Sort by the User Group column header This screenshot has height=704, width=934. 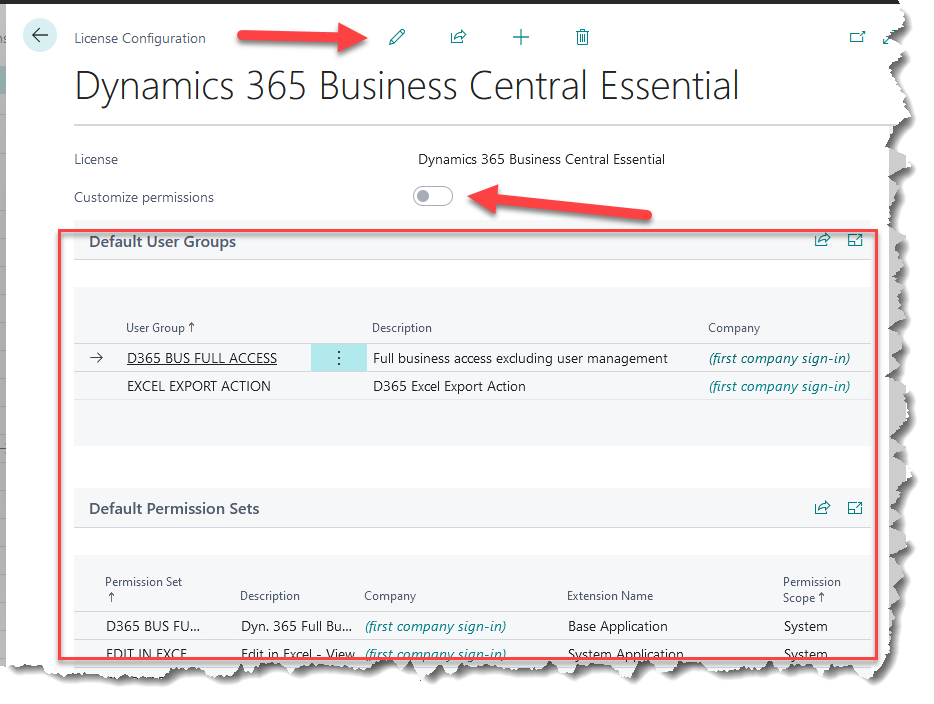[160, 328]
